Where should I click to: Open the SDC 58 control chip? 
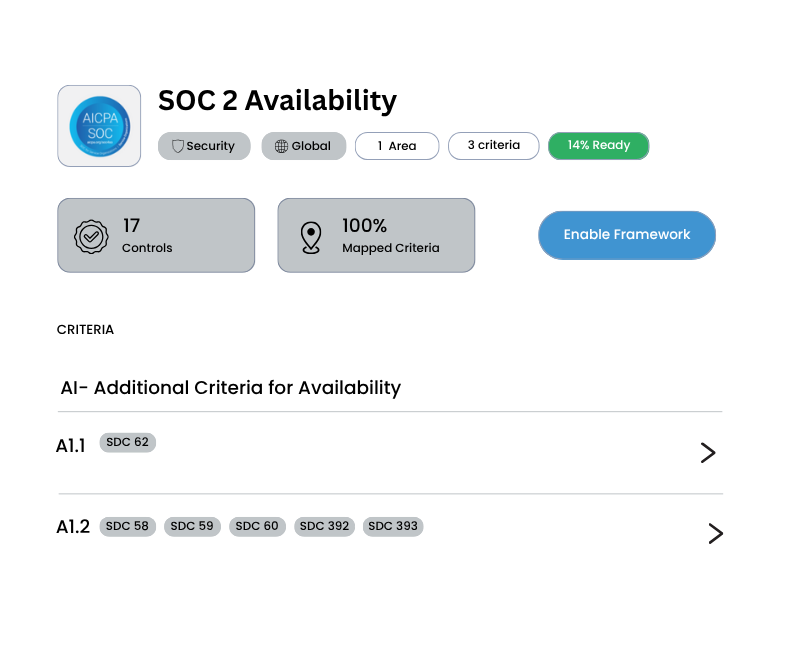[127, 526]
